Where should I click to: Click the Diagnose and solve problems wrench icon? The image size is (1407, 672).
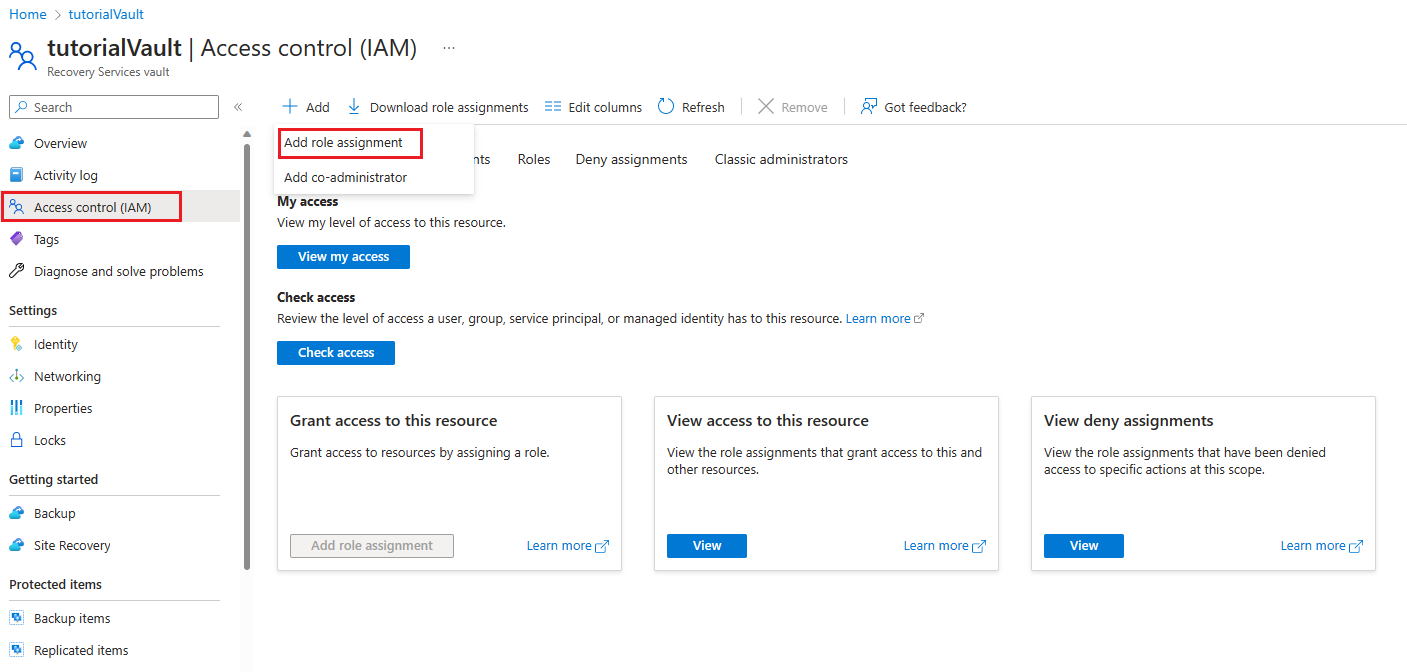(x=16, y=271)
